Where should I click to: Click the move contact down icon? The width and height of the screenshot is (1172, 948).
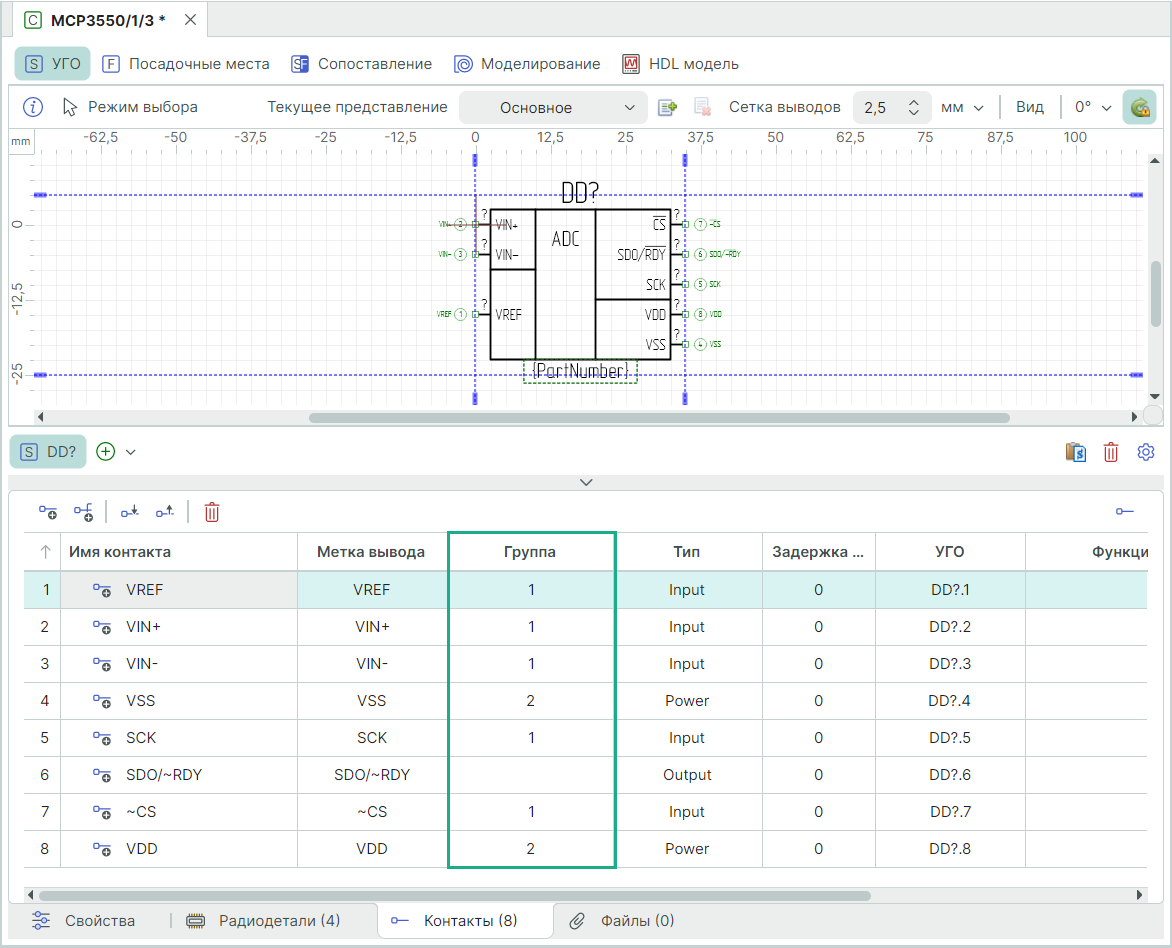pyautogui.click(x=130, y=513)
